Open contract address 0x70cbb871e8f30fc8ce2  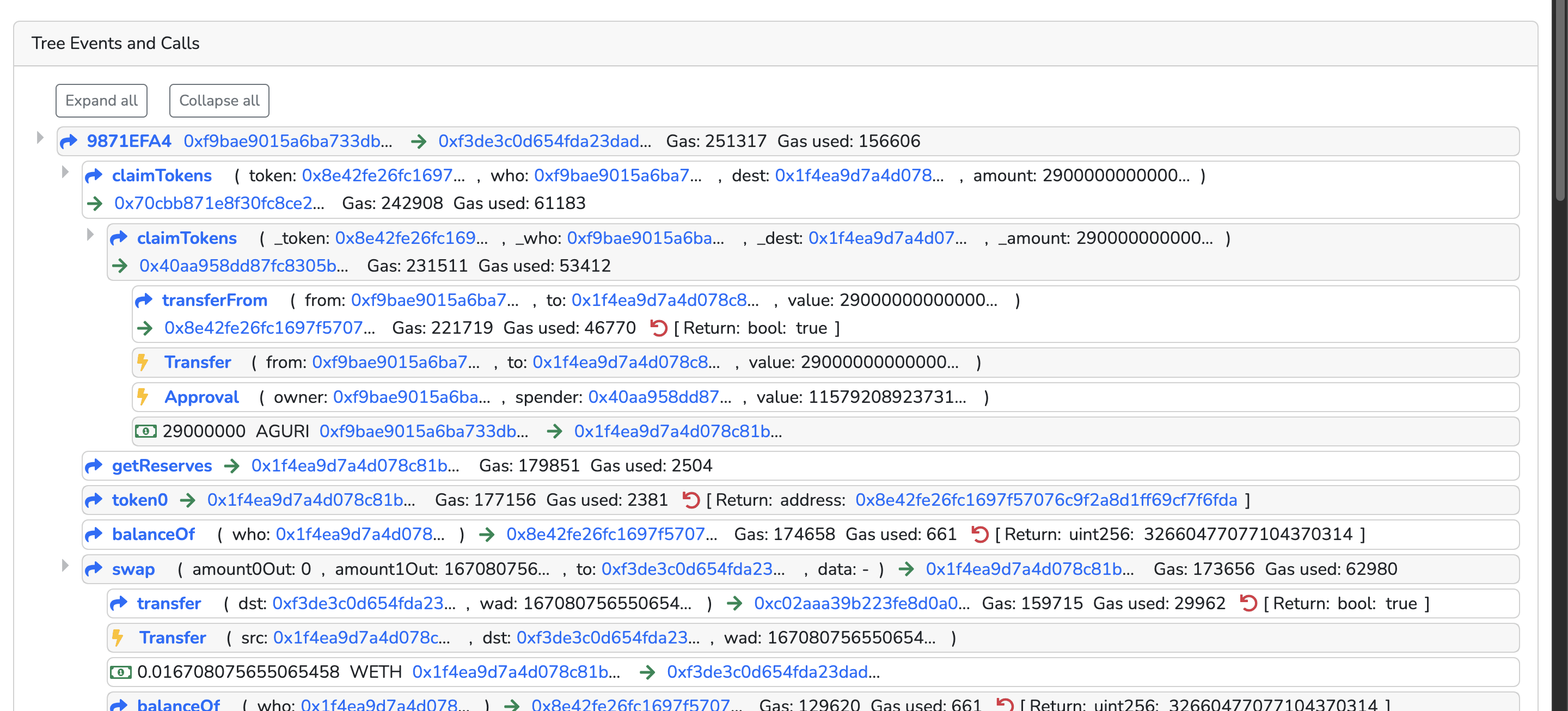(219, 203)
